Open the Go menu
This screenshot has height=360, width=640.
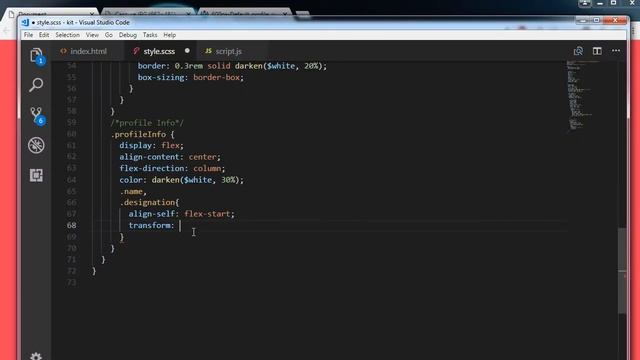click(x=109, y=35)
